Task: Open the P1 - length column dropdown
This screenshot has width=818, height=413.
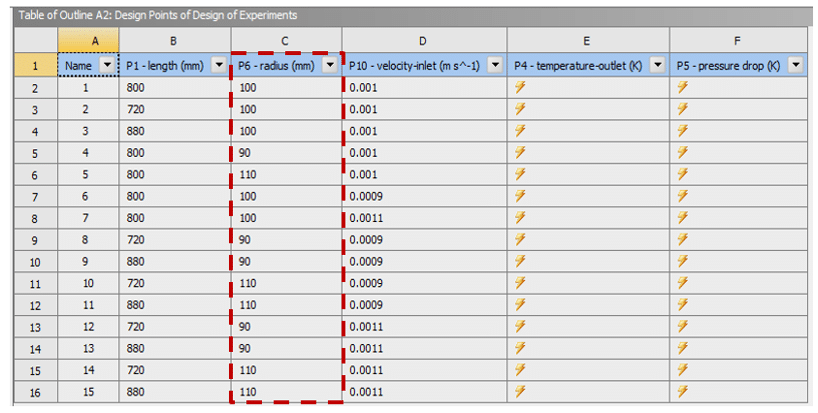Action: tap(219, 65)
